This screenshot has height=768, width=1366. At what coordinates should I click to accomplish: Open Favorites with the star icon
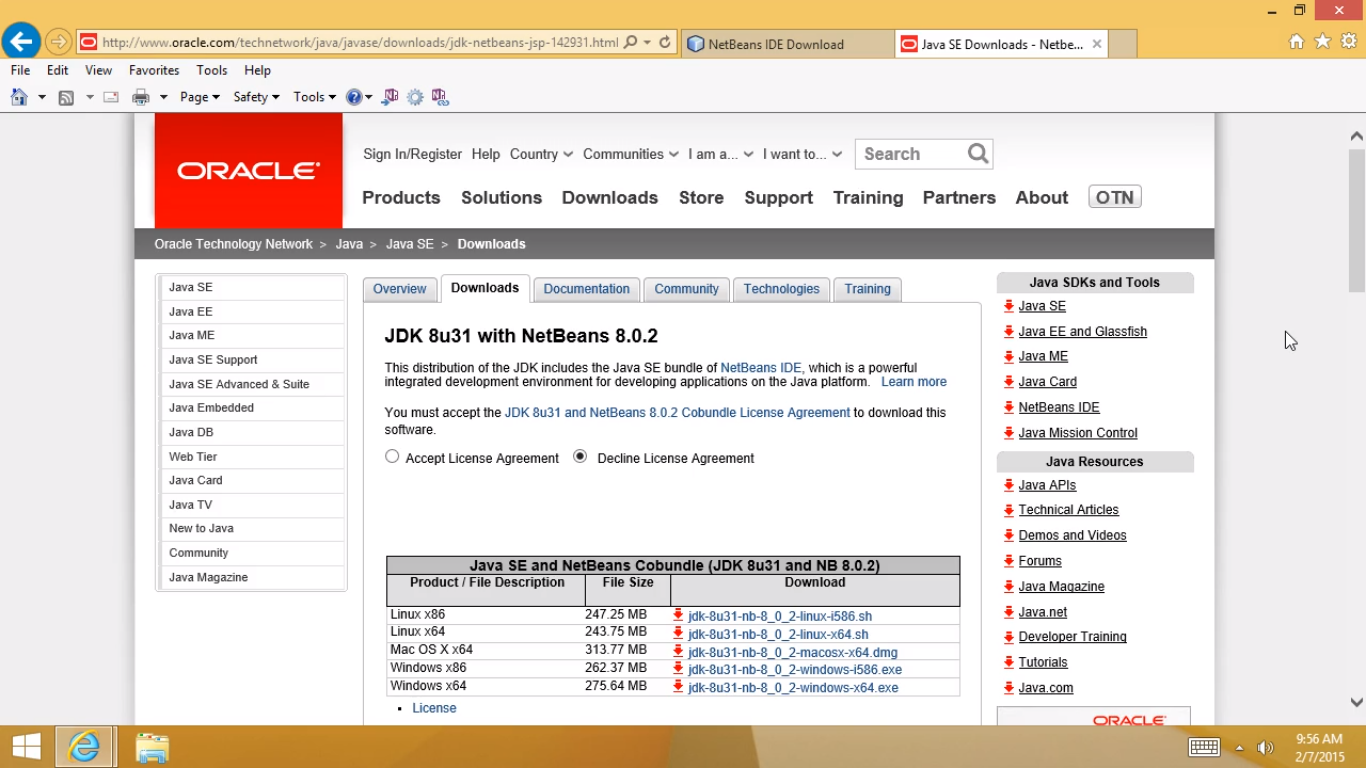[1322, 41]
